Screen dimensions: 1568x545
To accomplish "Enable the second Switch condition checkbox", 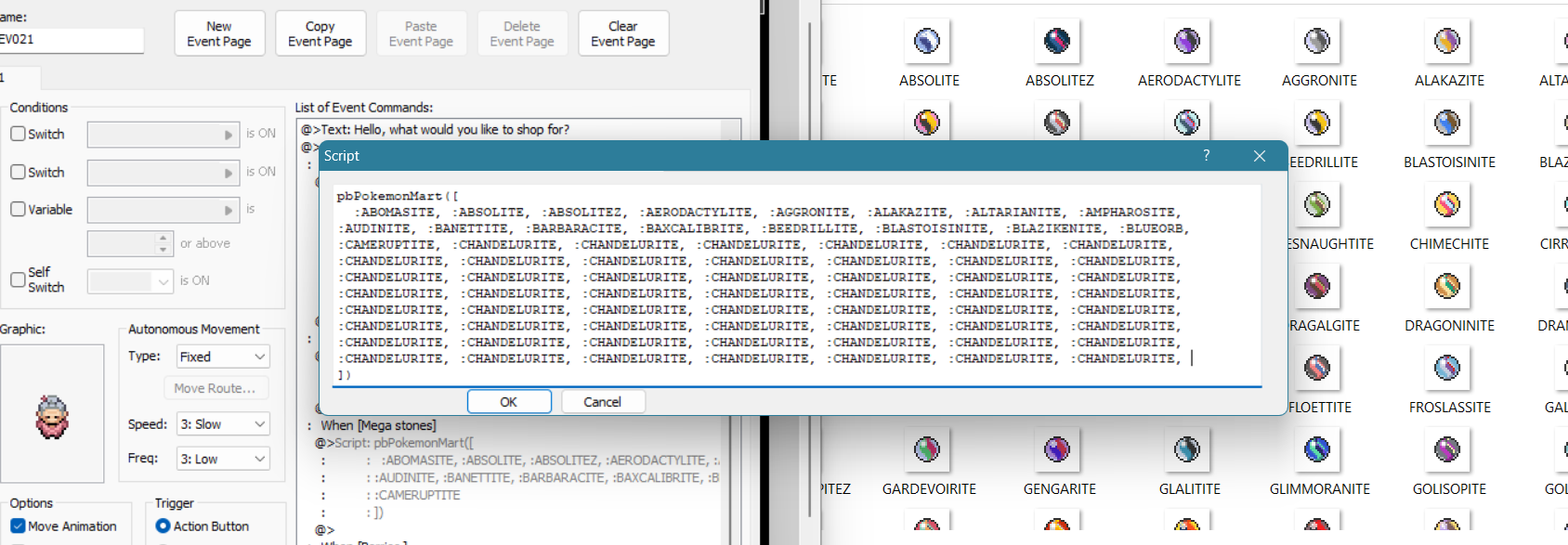I will (x=18, y=172).
